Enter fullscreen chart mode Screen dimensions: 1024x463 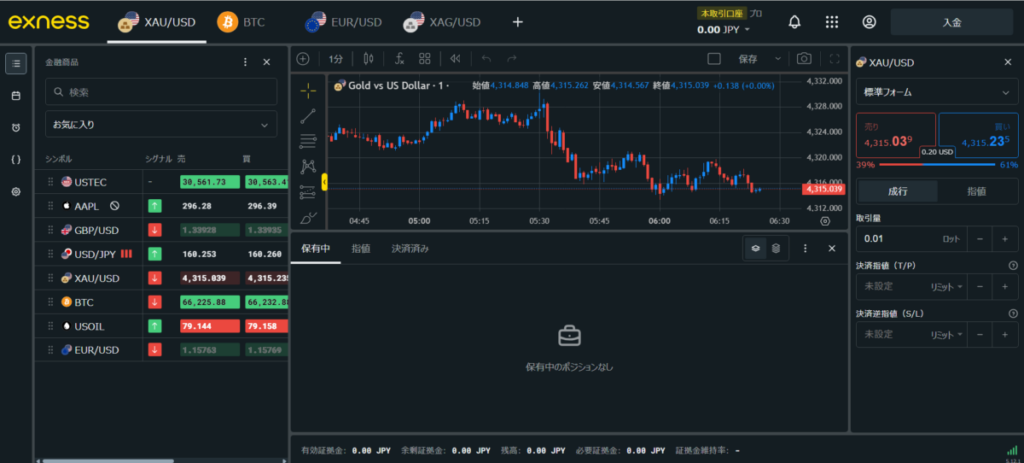pyautogui.click(x=834, y=59)
